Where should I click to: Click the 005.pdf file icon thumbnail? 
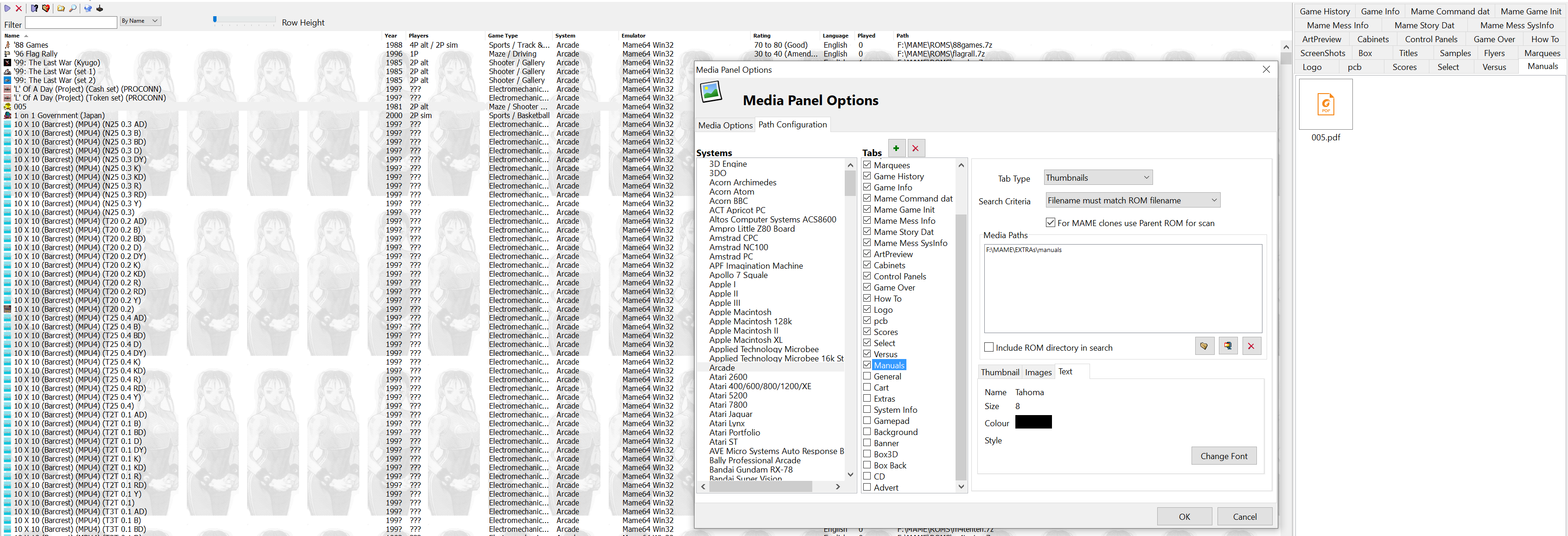point(1326,104)
